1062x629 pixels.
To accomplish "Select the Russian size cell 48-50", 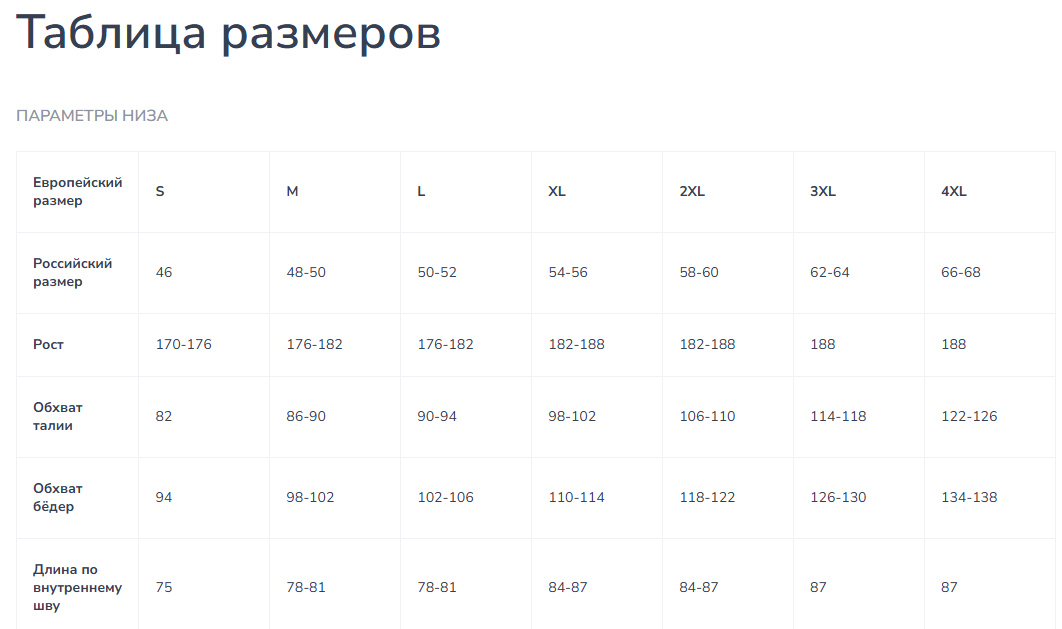I will 306,272.
